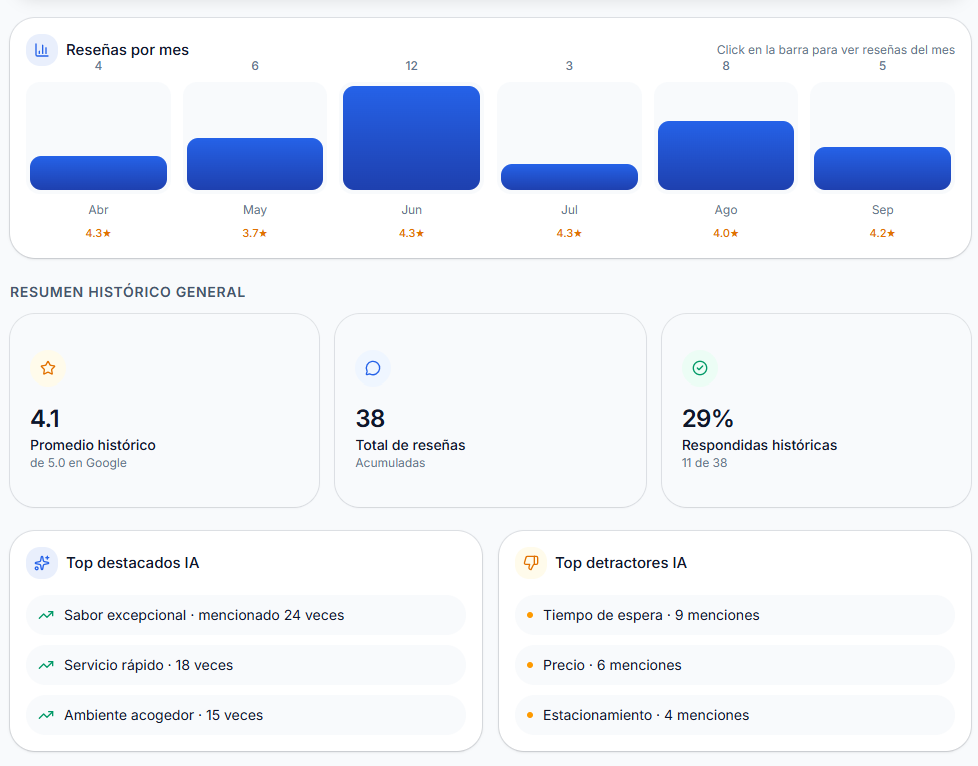This screenshot has width=978, height=766.
Task: Click the star icon above Promedio histórico
Action: (48, 368)
